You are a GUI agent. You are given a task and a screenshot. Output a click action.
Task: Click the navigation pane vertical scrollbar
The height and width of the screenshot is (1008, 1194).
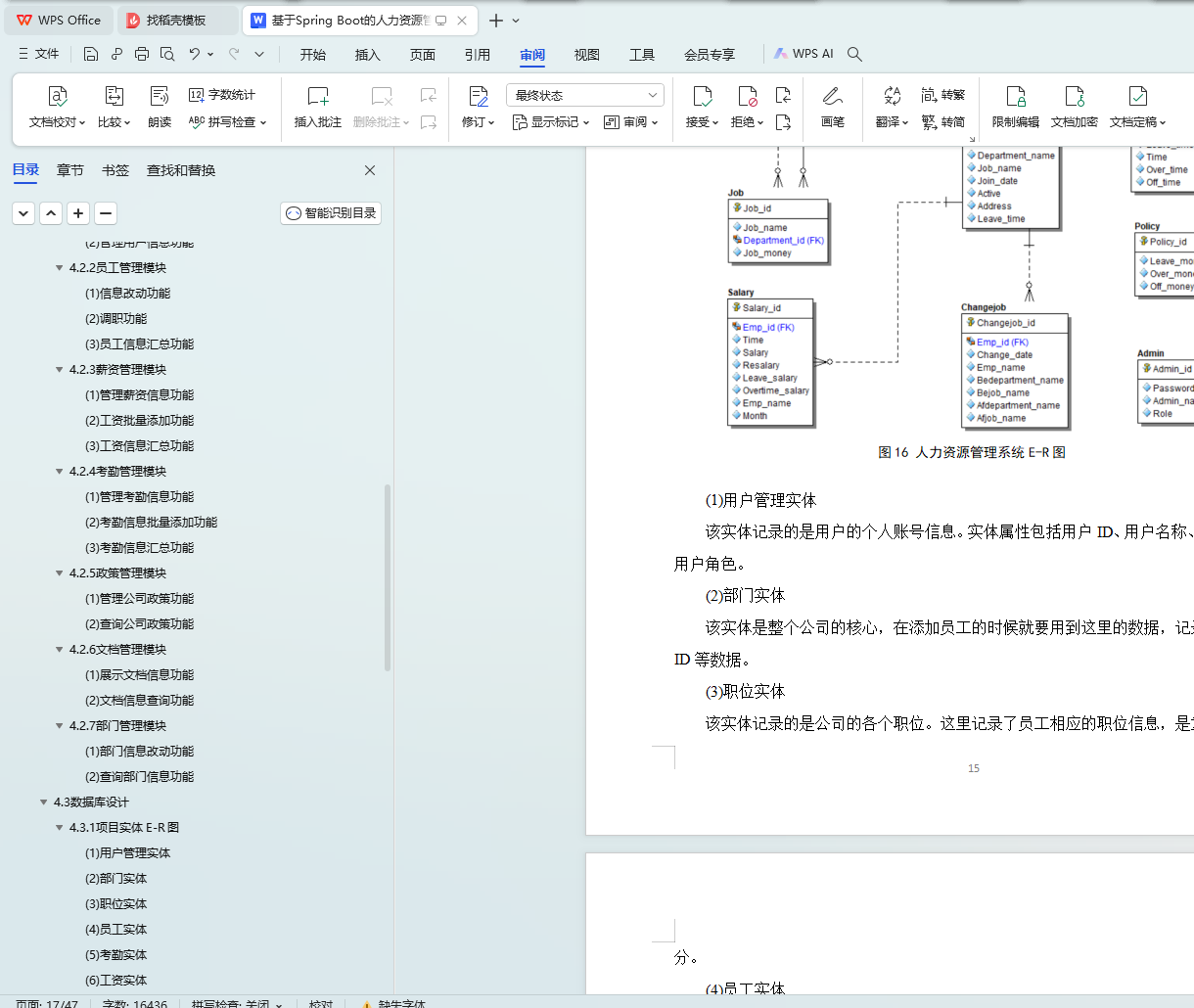click(388, 577)
